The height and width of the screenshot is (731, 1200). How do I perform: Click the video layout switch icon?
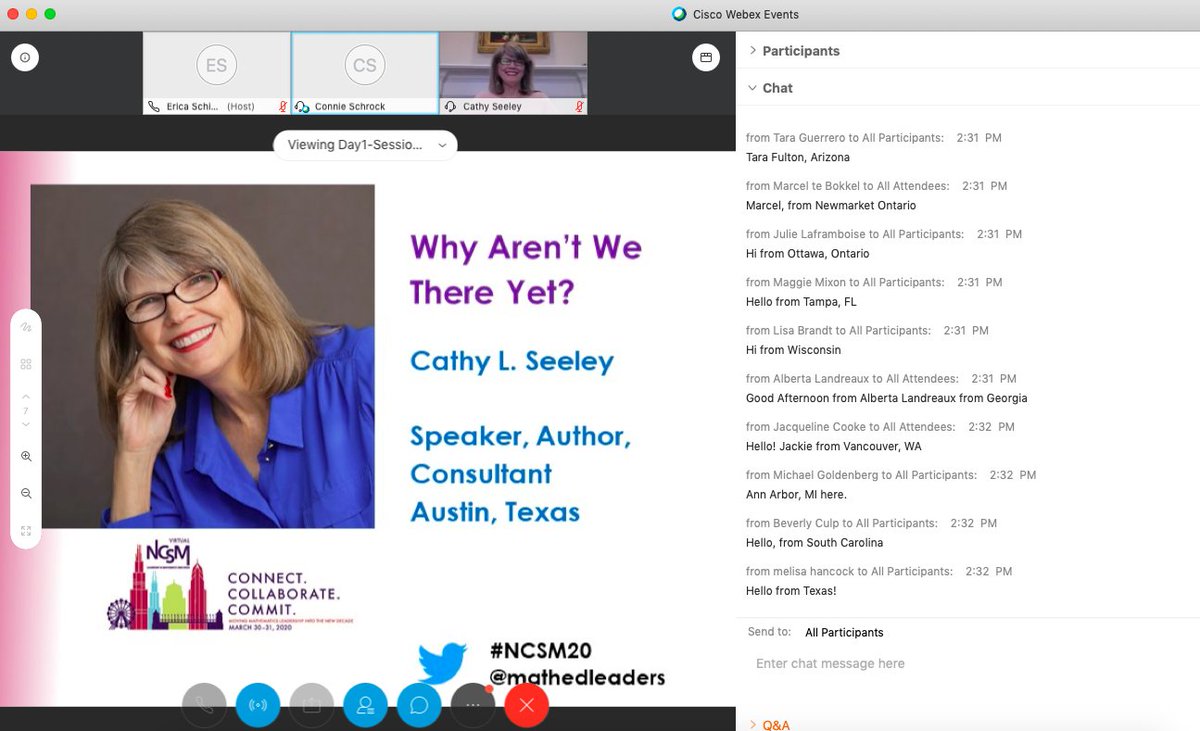point(706,58)
